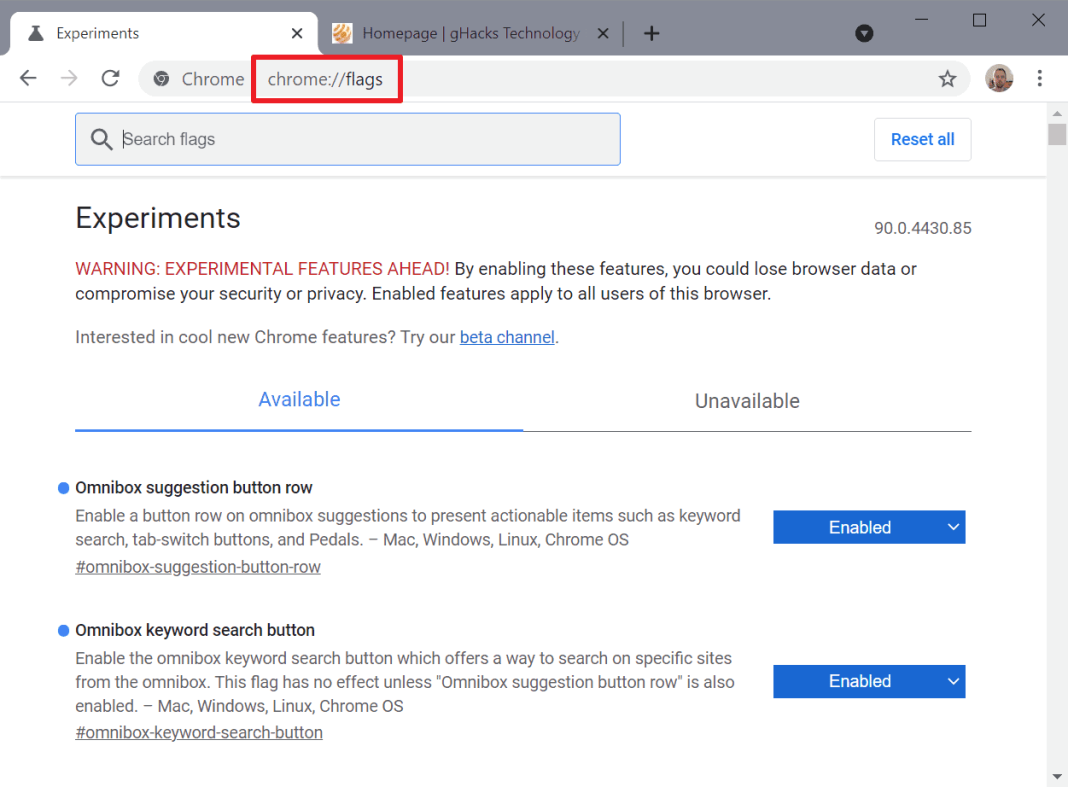This screenshot has width=1068, height=787.
Task: Click inside the Search flags field
Action: [350, 139]
